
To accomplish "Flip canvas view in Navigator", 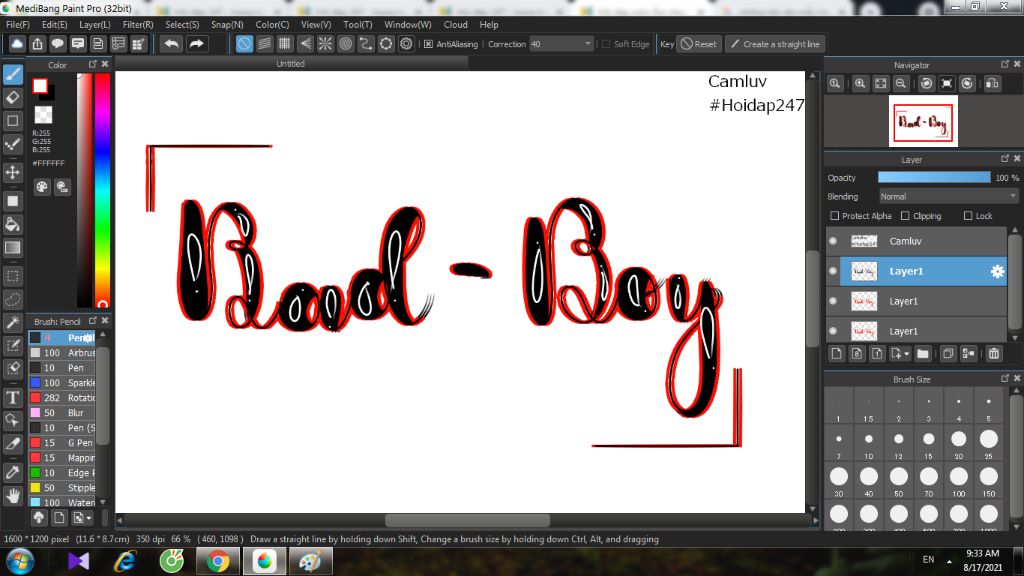I will coord(993,84).
